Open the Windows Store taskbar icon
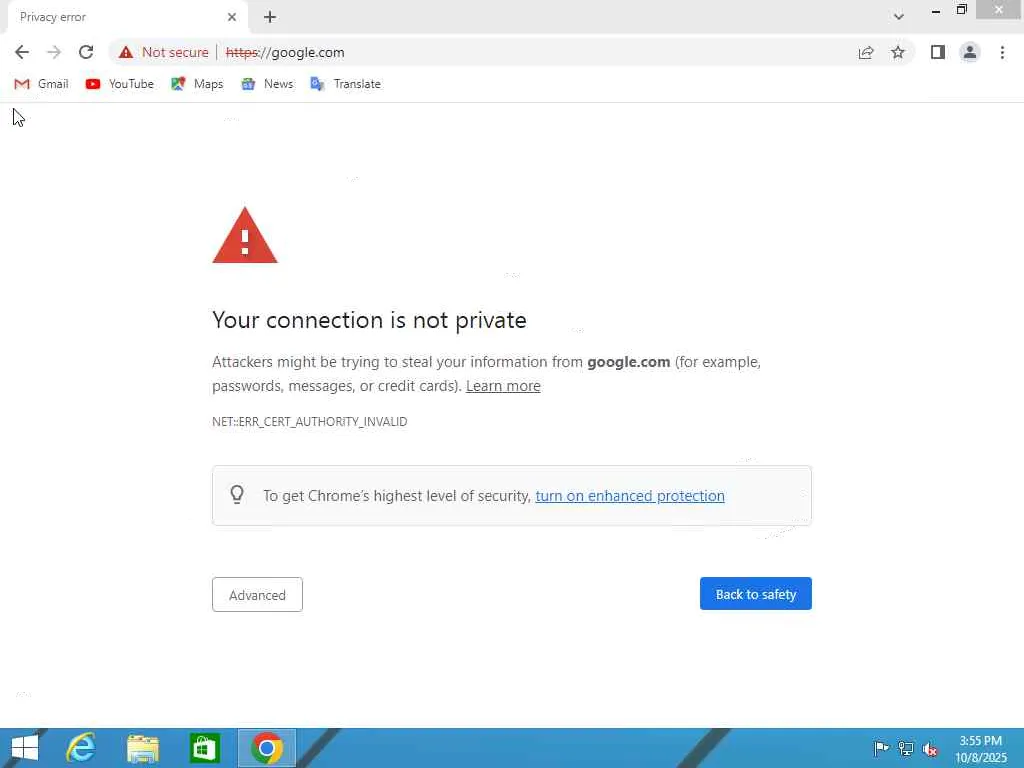The width and height of the screenshot is (1024, 768). (x=204, y=748)
